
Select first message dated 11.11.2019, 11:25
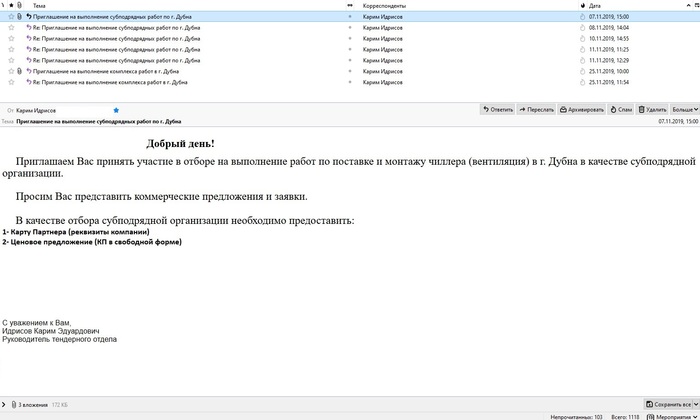click(x=350, y=49)
